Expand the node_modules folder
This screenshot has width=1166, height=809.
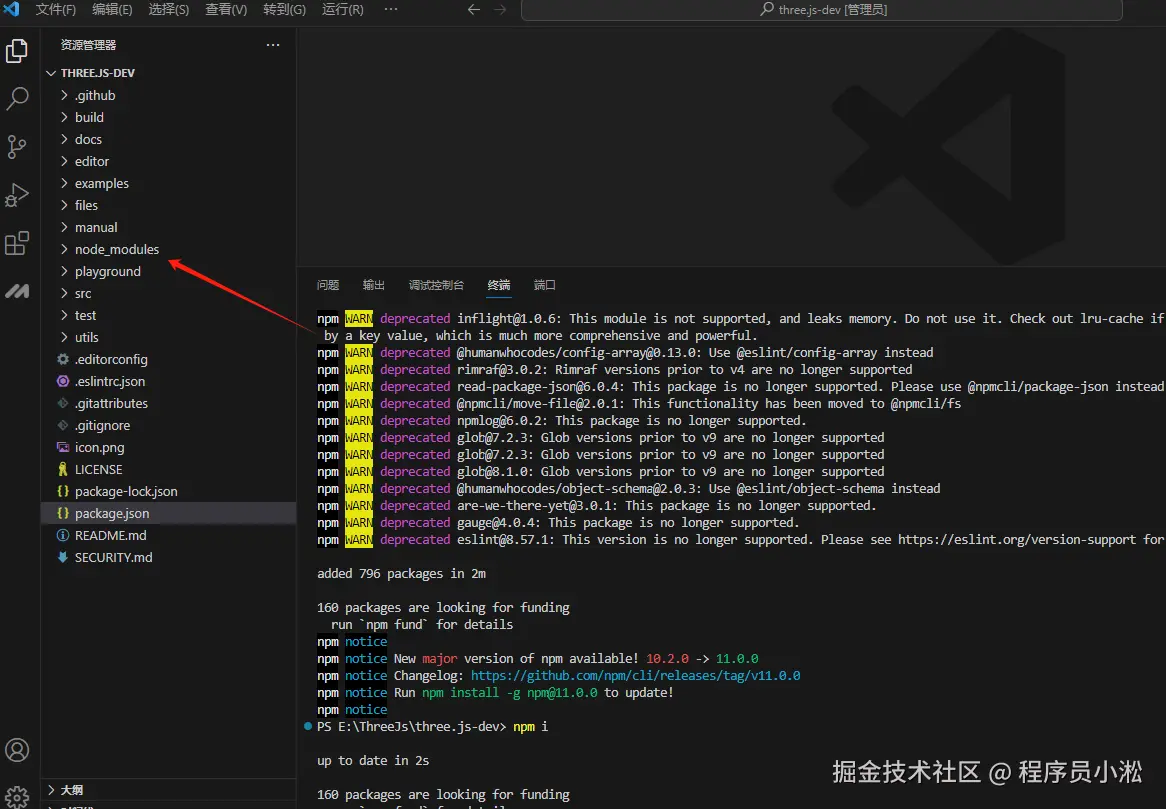pos(64,249)
